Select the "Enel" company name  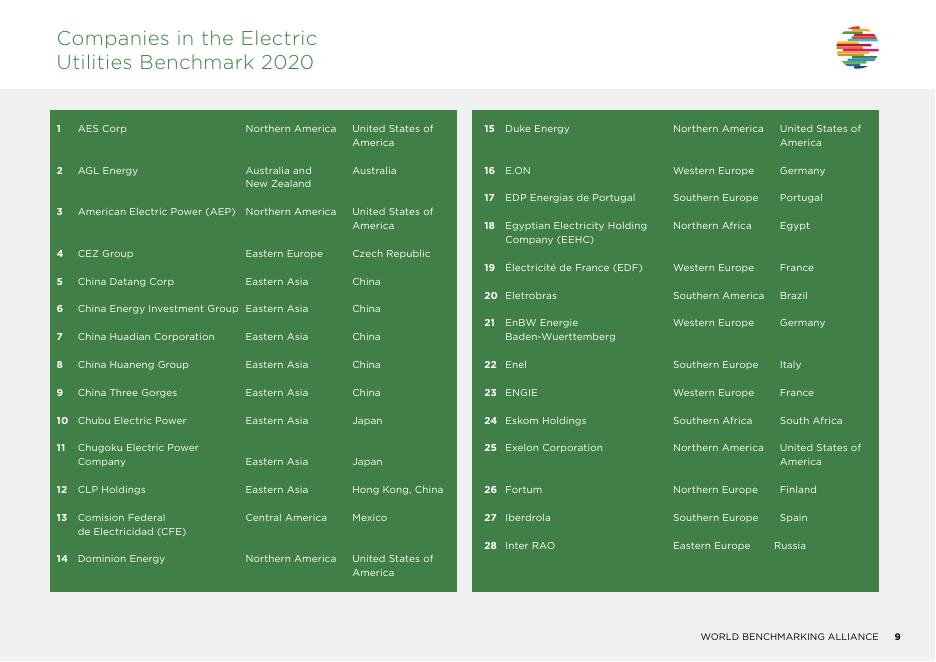516,365
